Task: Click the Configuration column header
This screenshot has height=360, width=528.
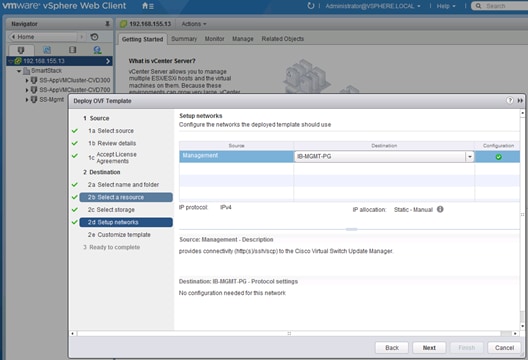Action: [x=498, y=145]
